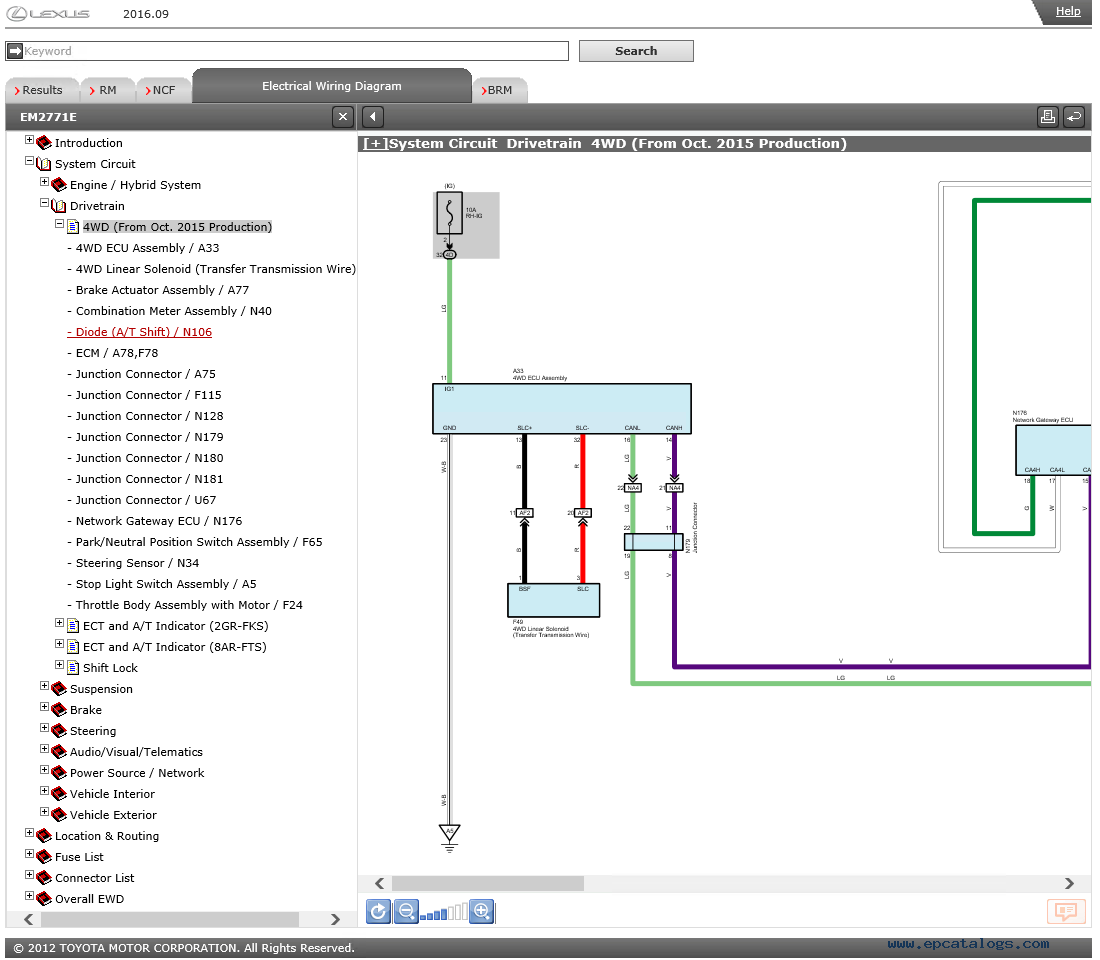This screenshot has height=960, width=1100.
Task: Collapse the System Circuit tree node
Action: tap(29, 161)
